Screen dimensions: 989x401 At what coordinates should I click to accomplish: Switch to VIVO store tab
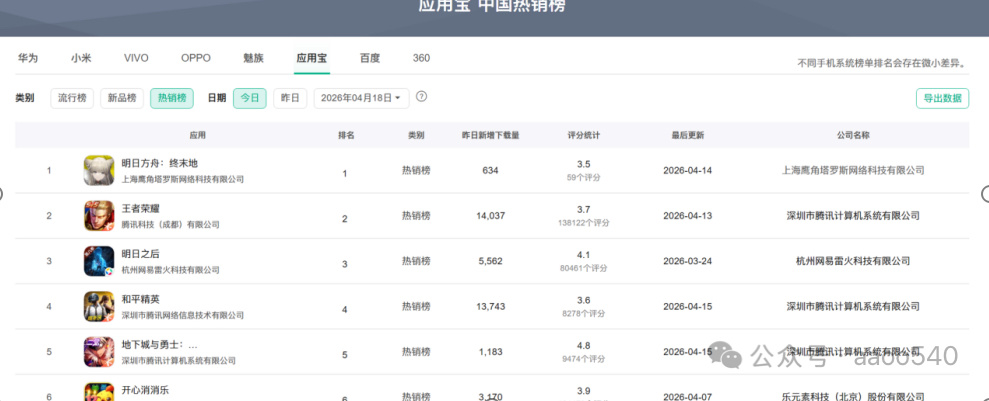pos(136,58)
